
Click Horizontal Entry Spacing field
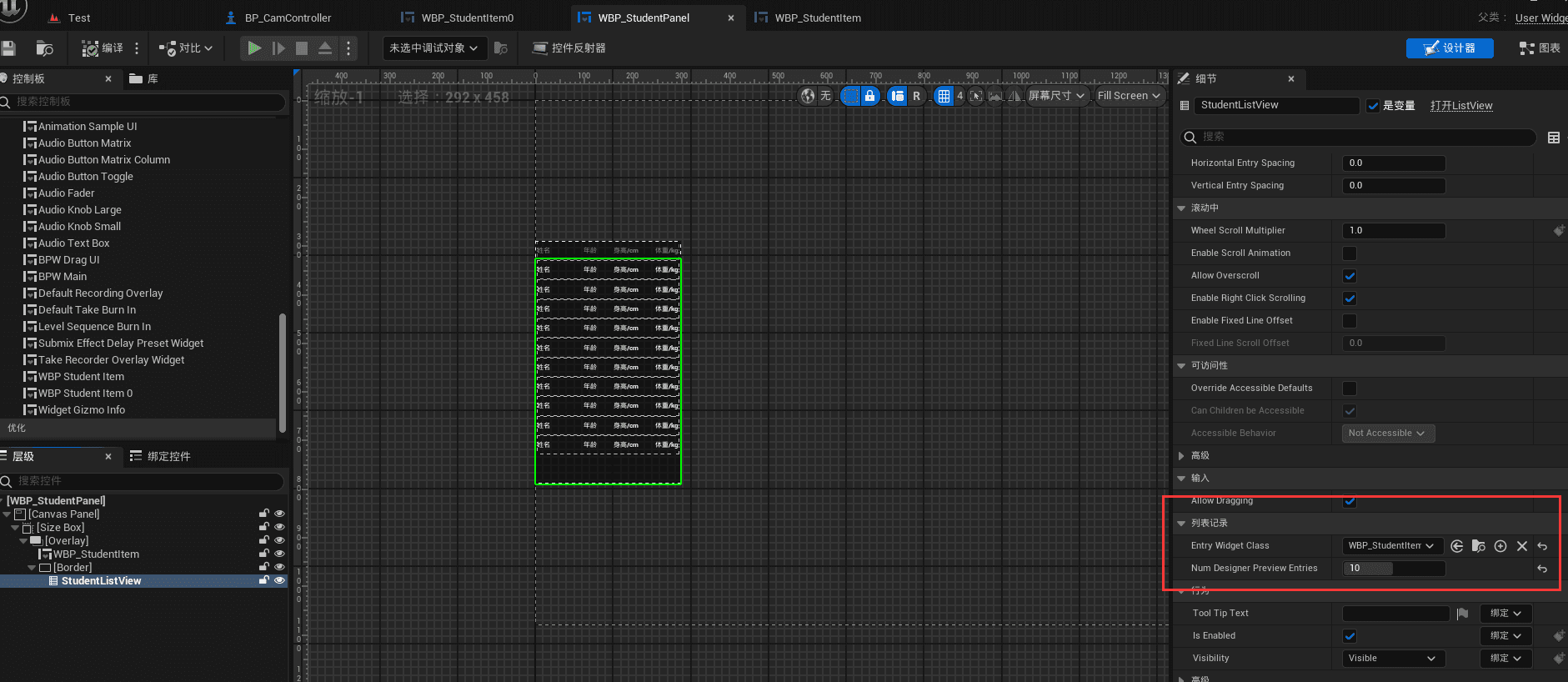point(1394,163)
